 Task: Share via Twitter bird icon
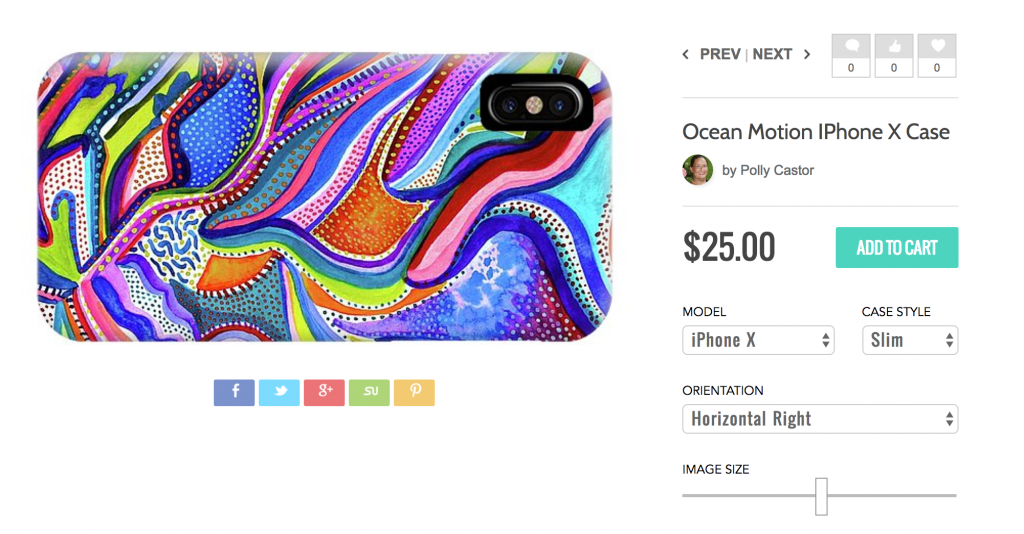pos(279,392)
